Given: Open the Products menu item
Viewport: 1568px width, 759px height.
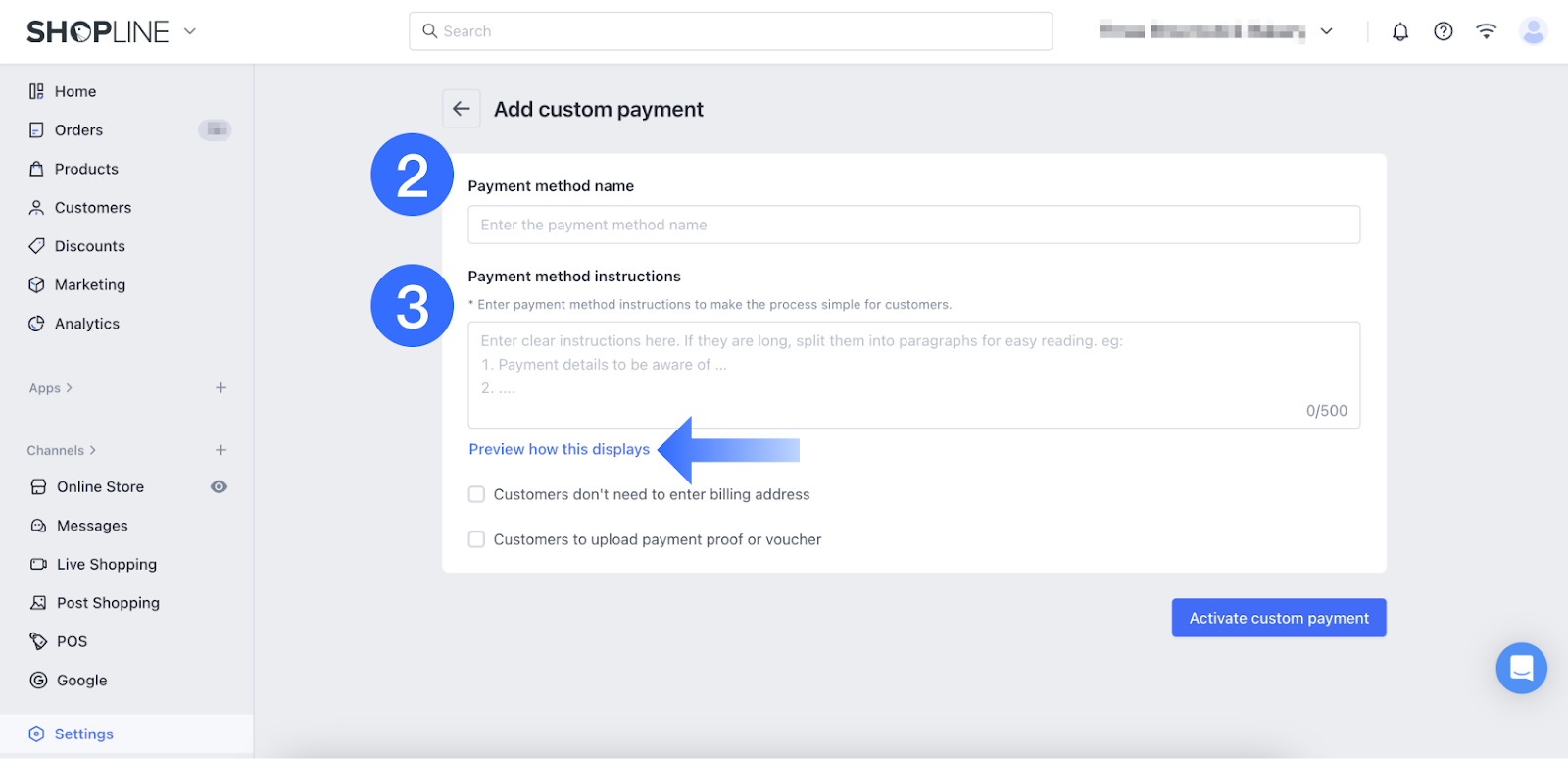Looking at the screenshot, I should click(x=86, y=169).
